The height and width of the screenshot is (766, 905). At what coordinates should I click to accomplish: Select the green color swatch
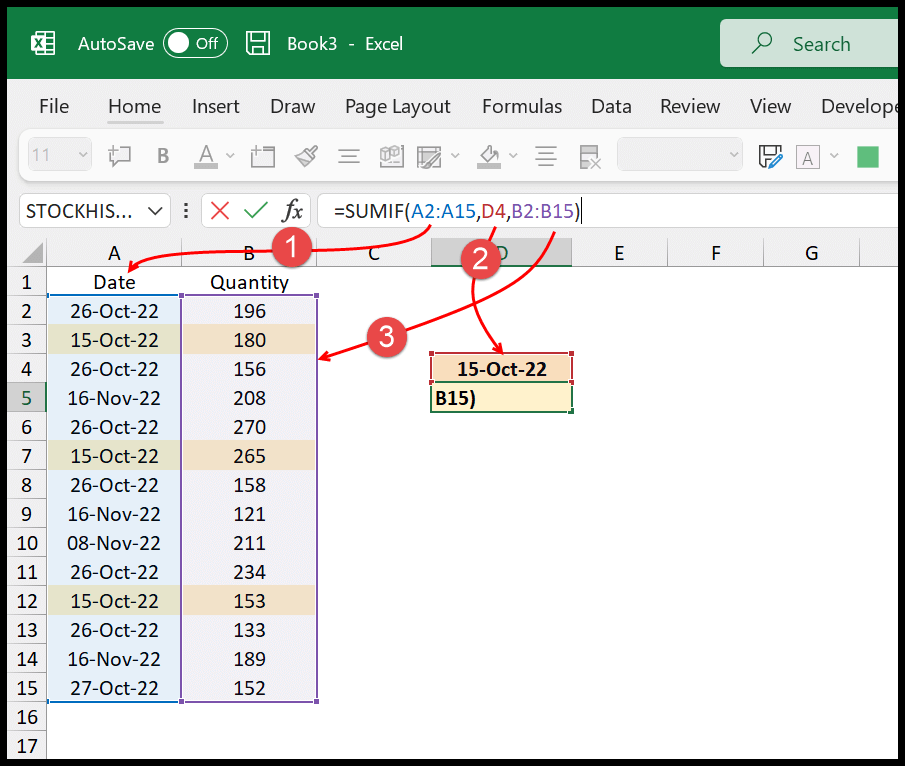(866, 156)
